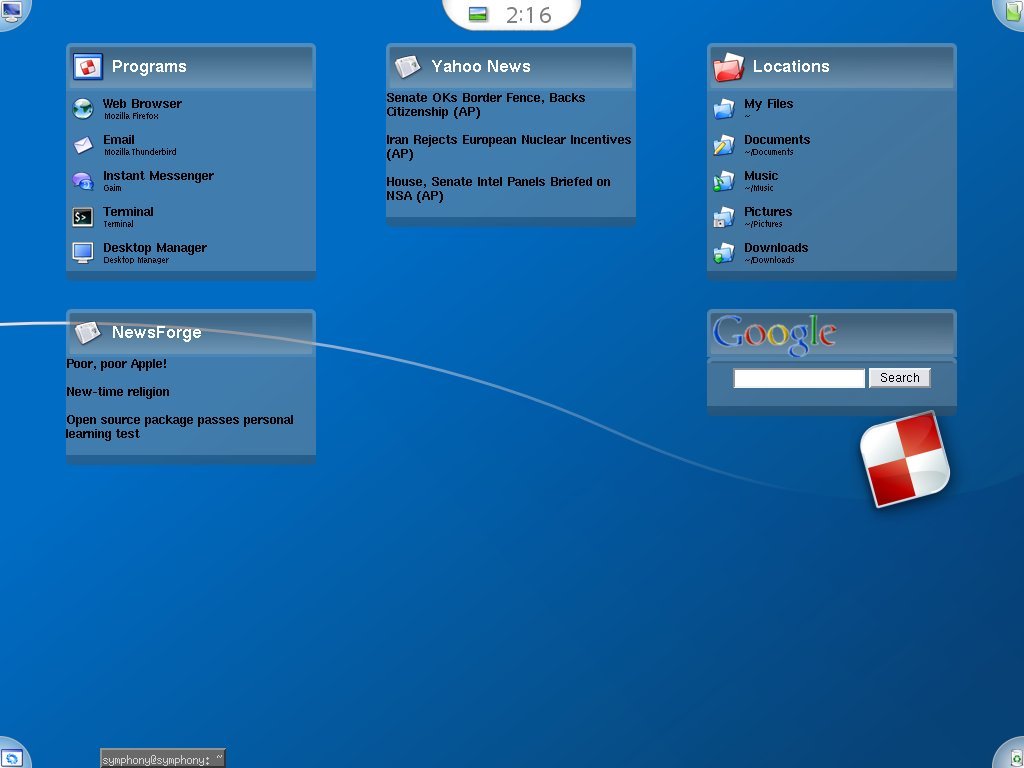The image size is (1024, 768).
Task: Focus the Google search text field
Action: pyautogui.click(x=799, y=378)
